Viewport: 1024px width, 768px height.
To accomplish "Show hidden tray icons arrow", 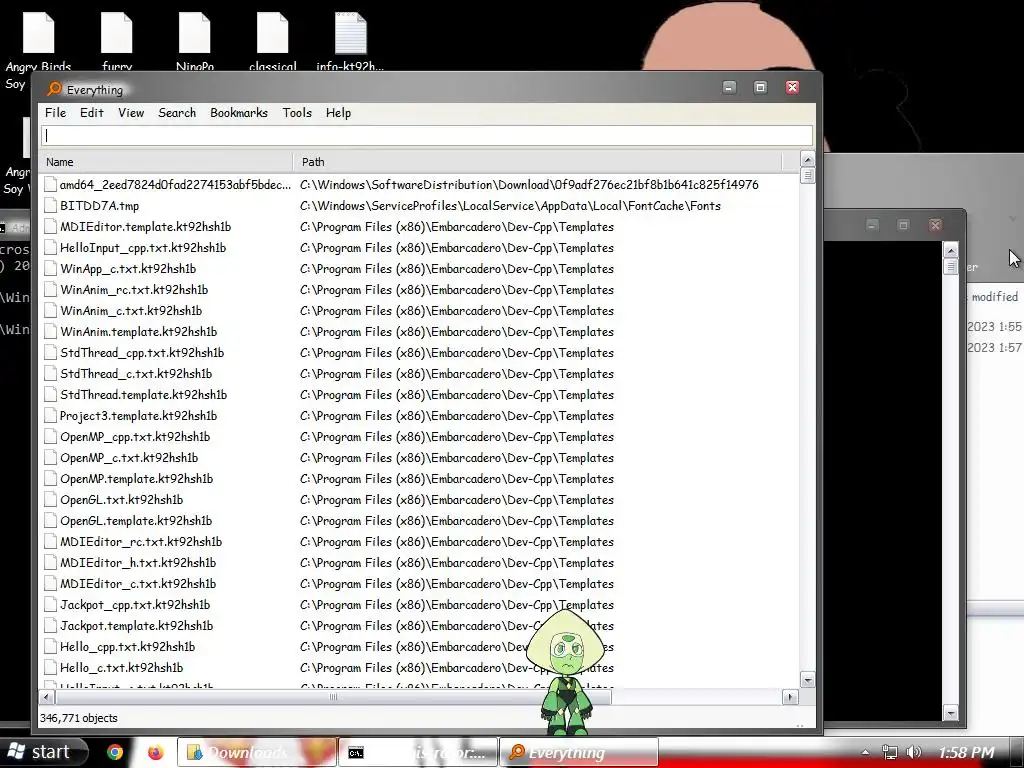I will 865,752.
